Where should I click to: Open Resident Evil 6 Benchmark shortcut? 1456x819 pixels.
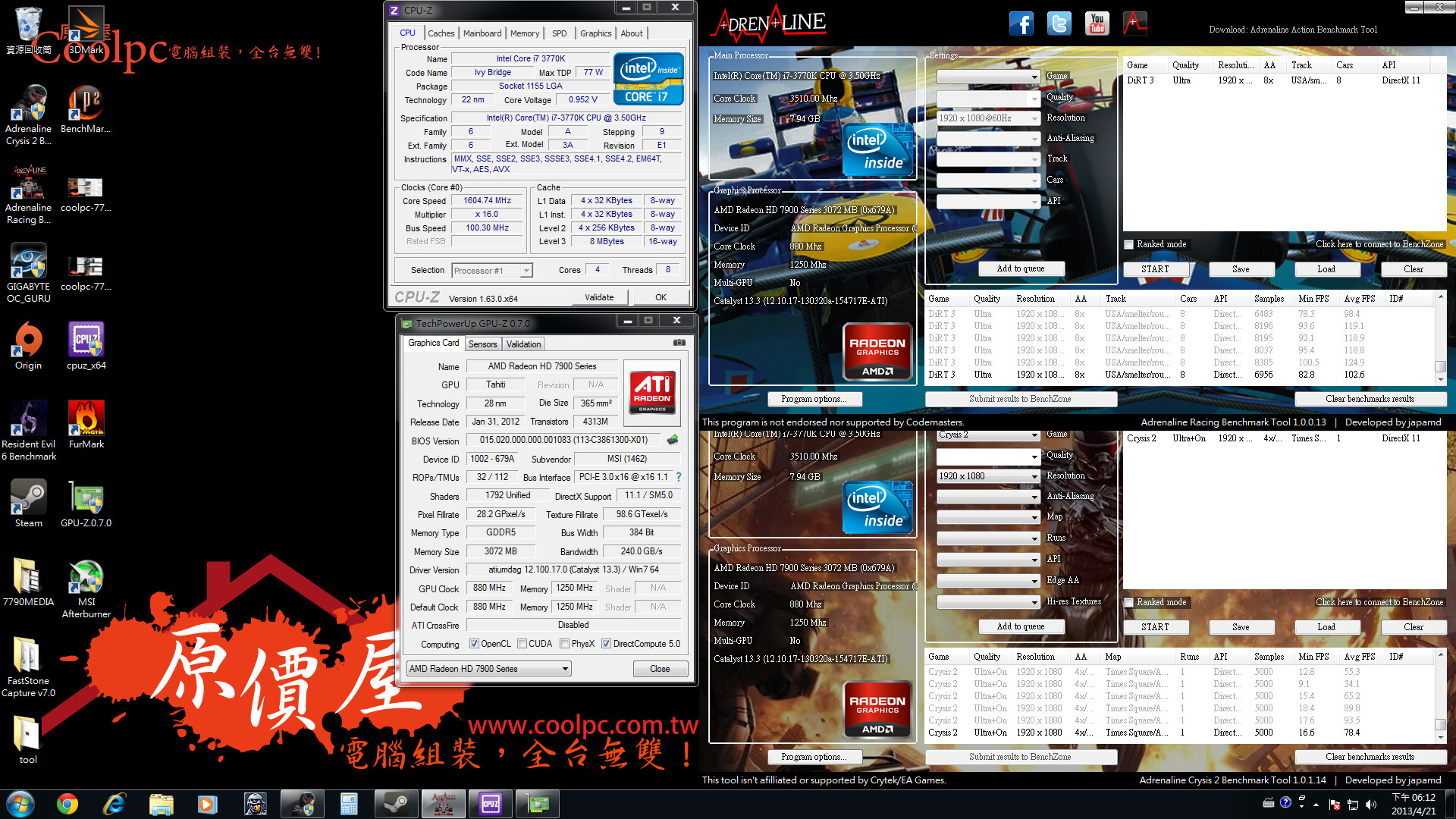tap(28, 431)
